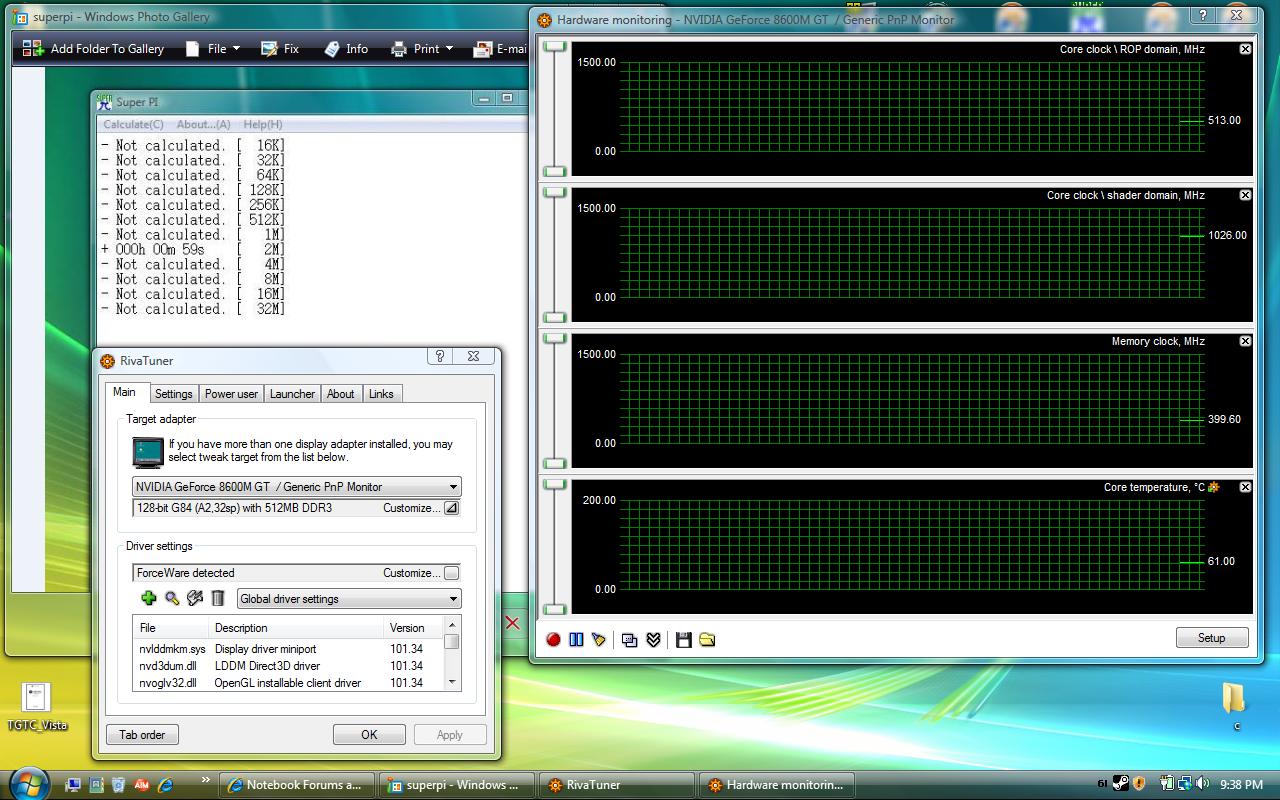Click the E-mail button in Photo Gallery toolbar
This screenshot has height=800, width=1280.
(500, 48)
